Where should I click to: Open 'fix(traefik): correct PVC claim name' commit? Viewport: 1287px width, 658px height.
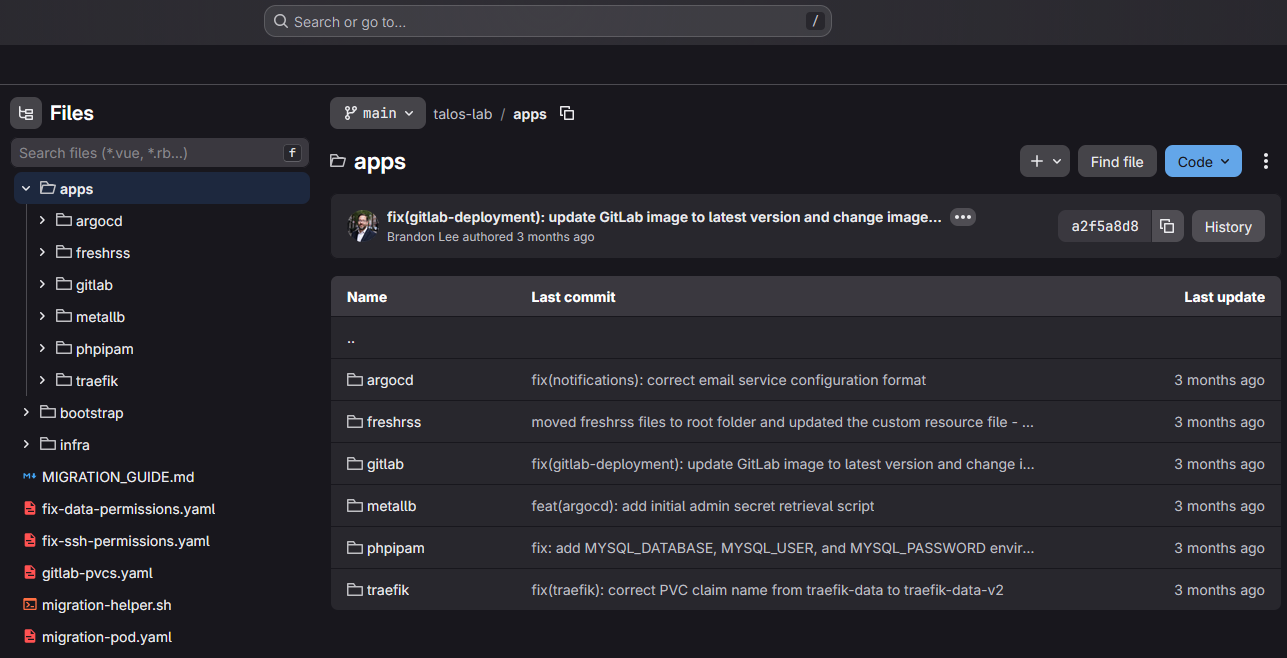click(767, 590)
